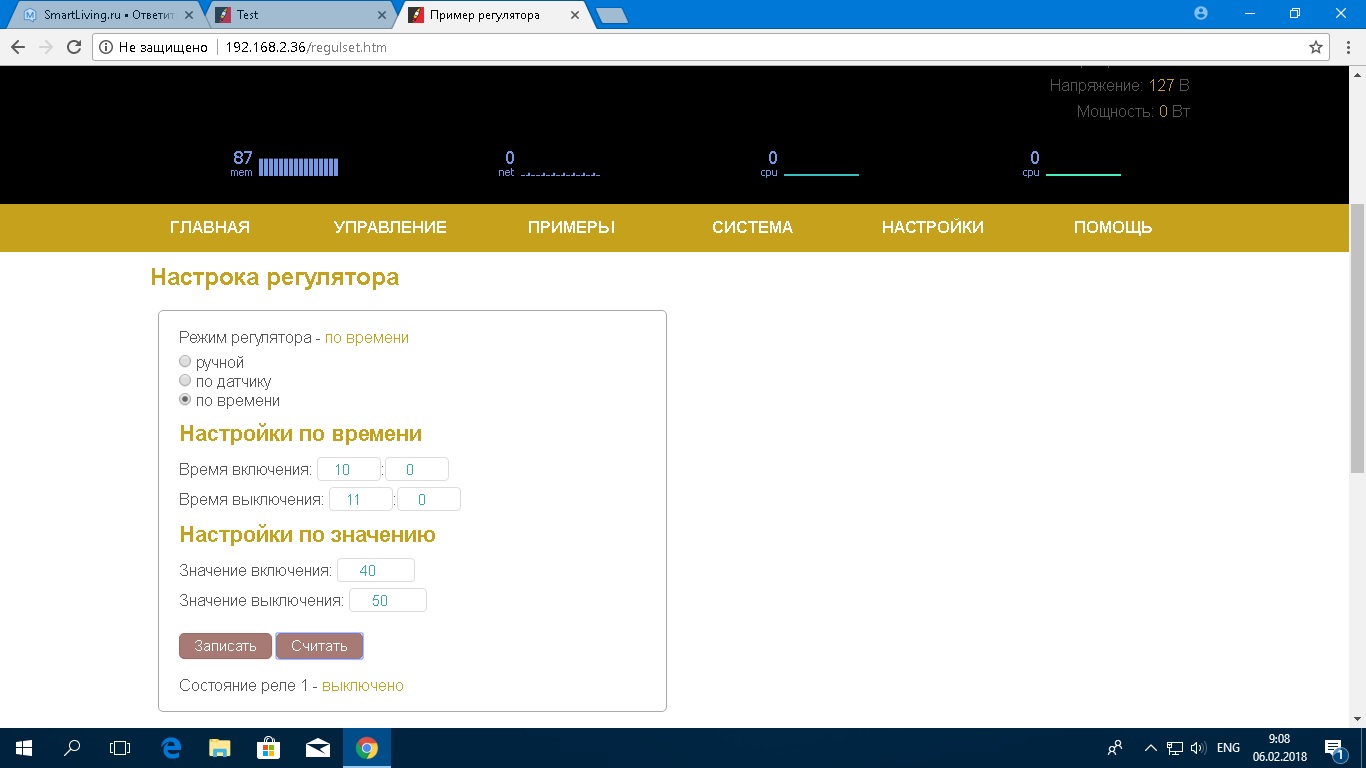1366x768 pixels.
Task: Open Task View on the taskbar
Action: [120, 748]
